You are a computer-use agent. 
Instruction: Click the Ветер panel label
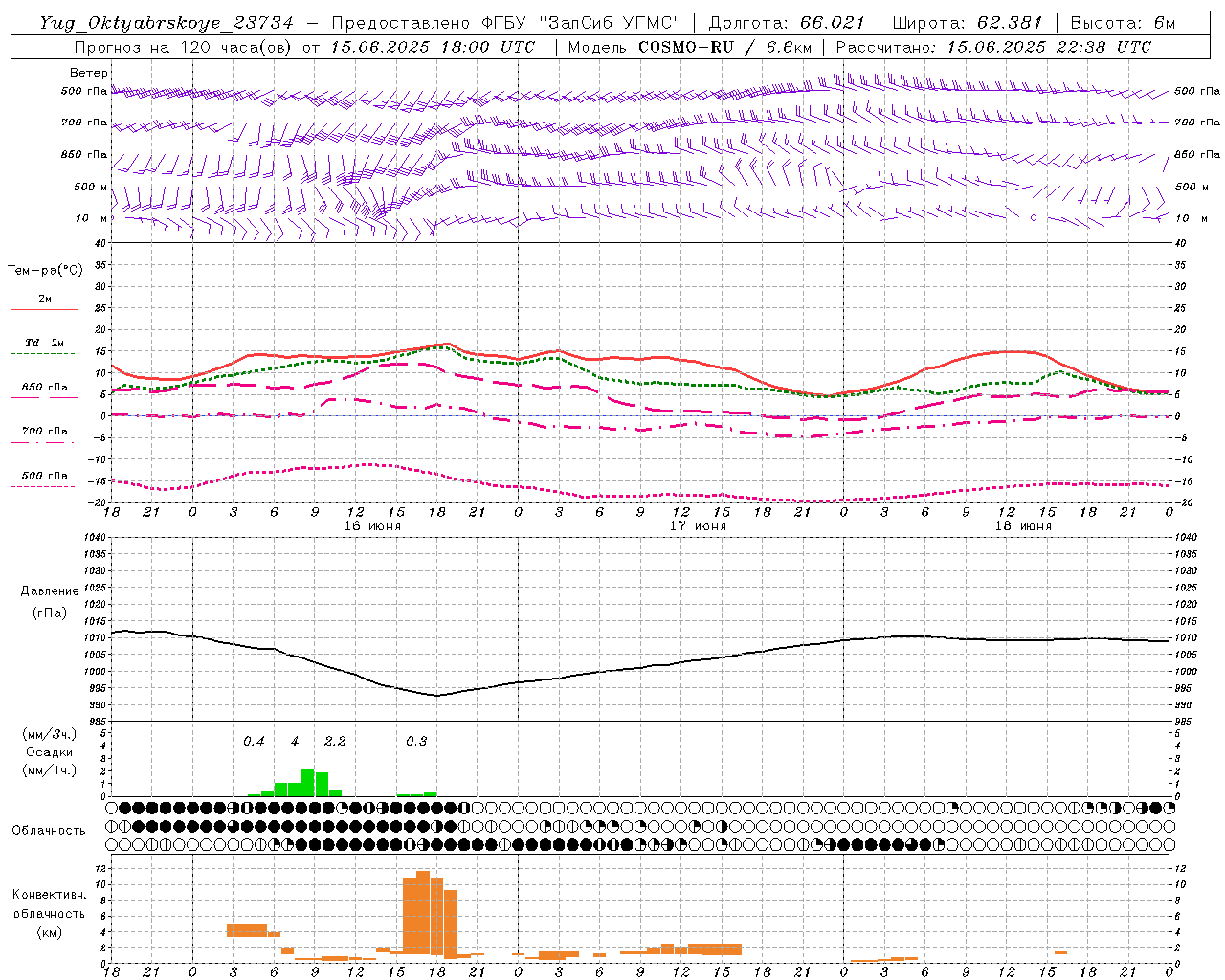pyautogui.click(x=89, y=73)
